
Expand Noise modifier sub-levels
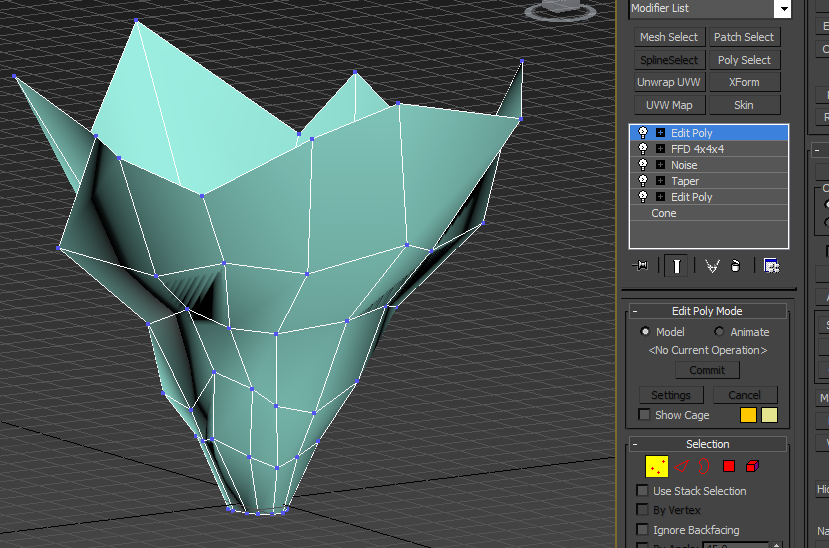click(x=660, y=165)
